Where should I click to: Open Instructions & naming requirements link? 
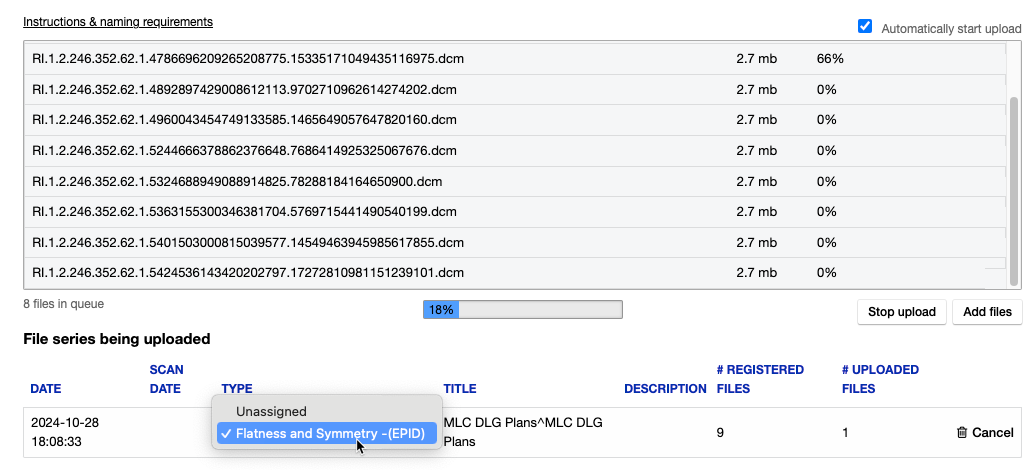(118, 22)
